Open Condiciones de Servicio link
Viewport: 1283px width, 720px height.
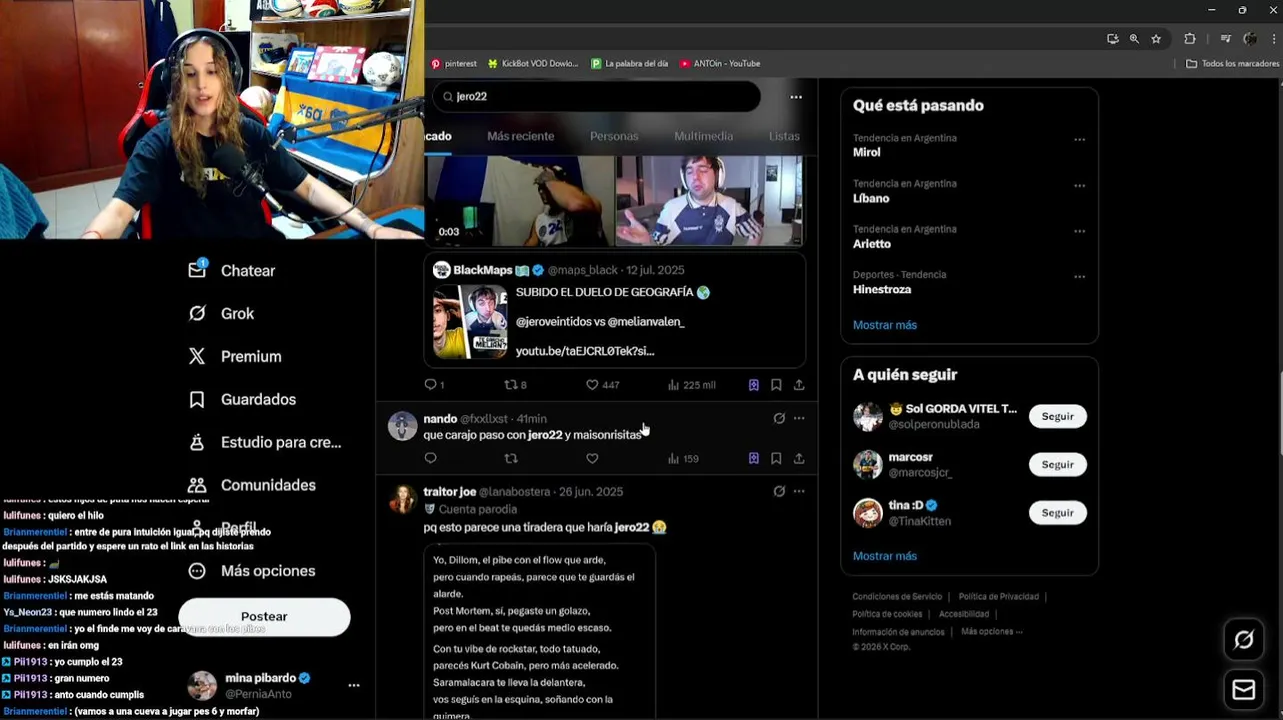pos(897,597)
